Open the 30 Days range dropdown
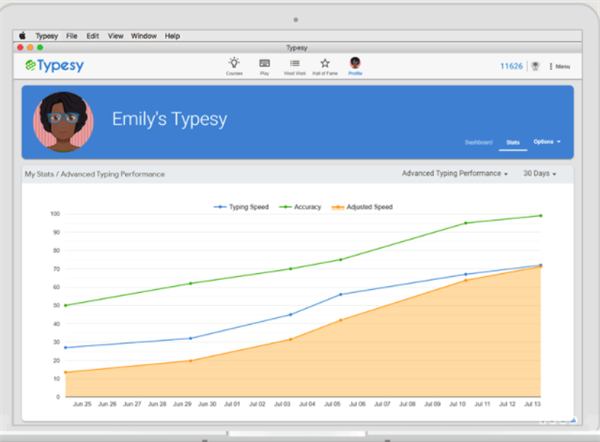This screenshot has height=442, width=600. pos(540,173)
